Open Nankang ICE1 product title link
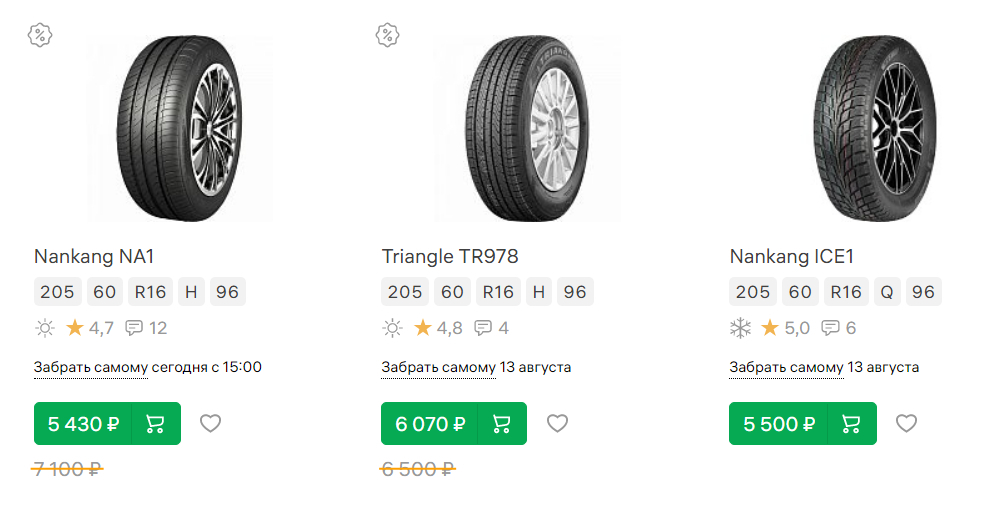The height and width of the screenshot is (505, 990). (792, 257)
